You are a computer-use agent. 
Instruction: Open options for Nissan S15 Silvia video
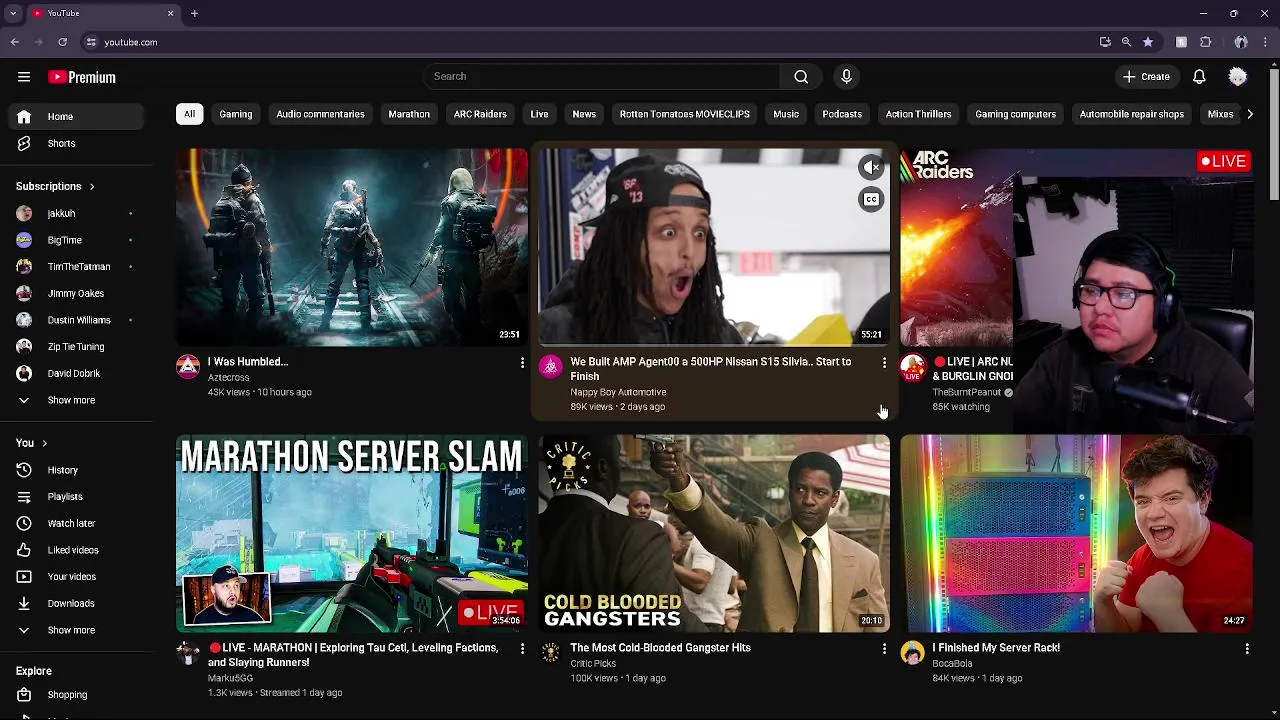tap(884, 363)
